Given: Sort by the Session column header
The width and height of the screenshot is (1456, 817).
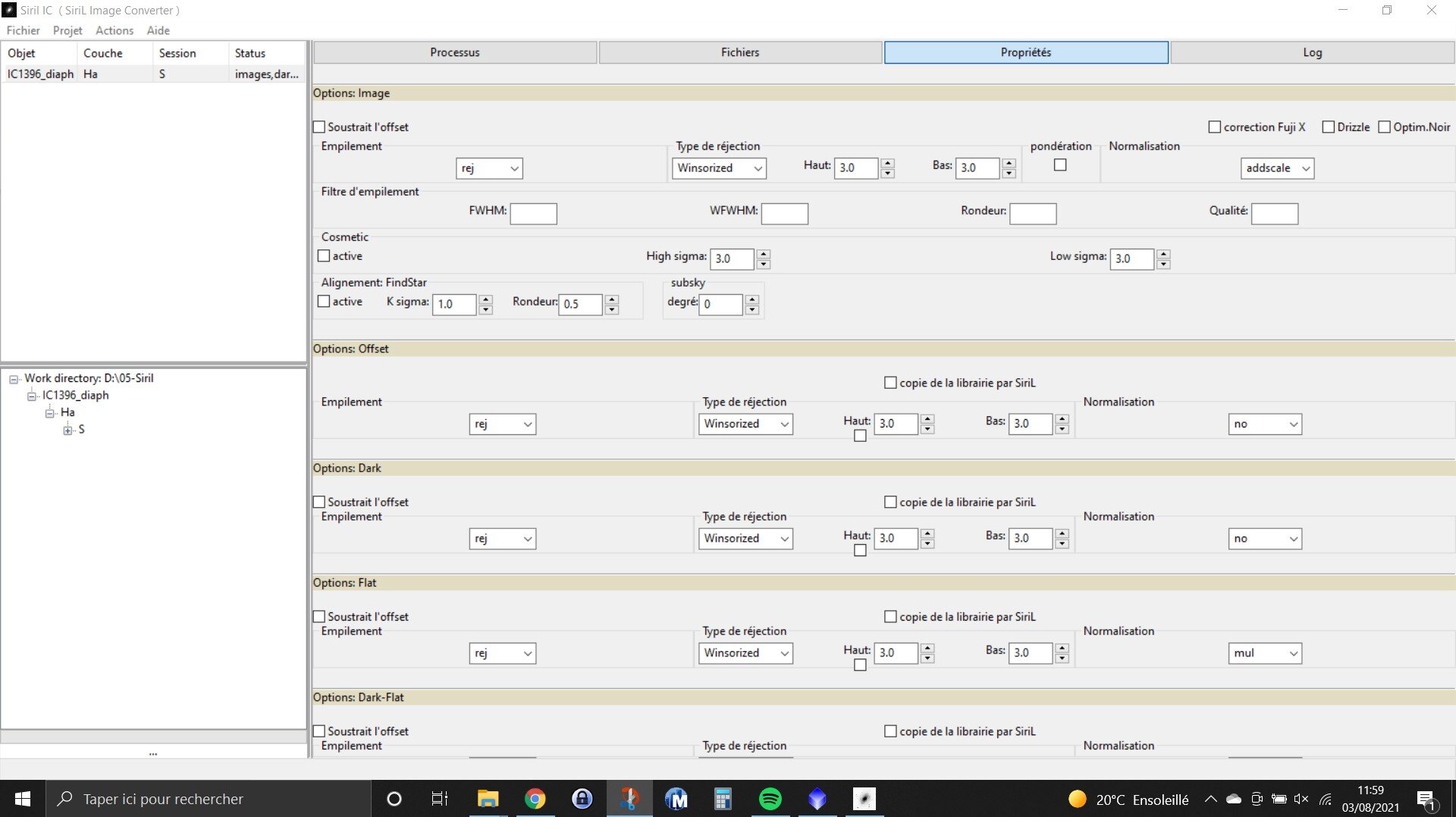Looking at the screenshot, I should (190, 53).
